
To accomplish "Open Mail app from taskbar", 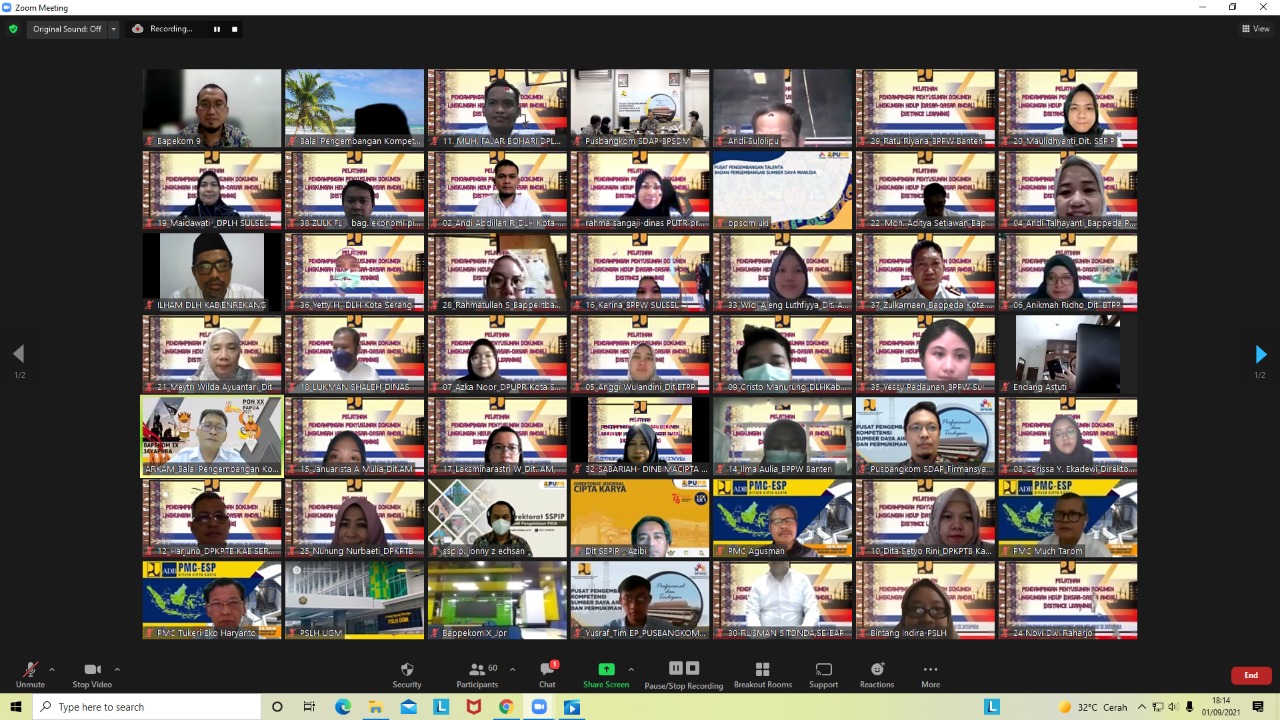I will point(408,707).
